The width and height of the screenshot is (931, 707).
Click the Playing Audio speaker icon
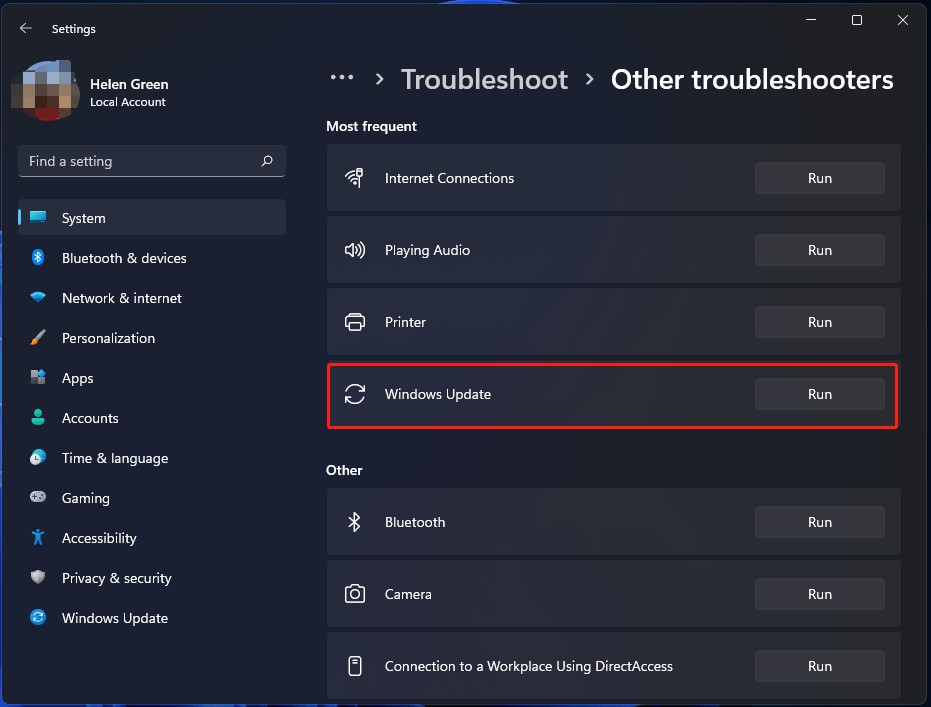tap(354, 250)
